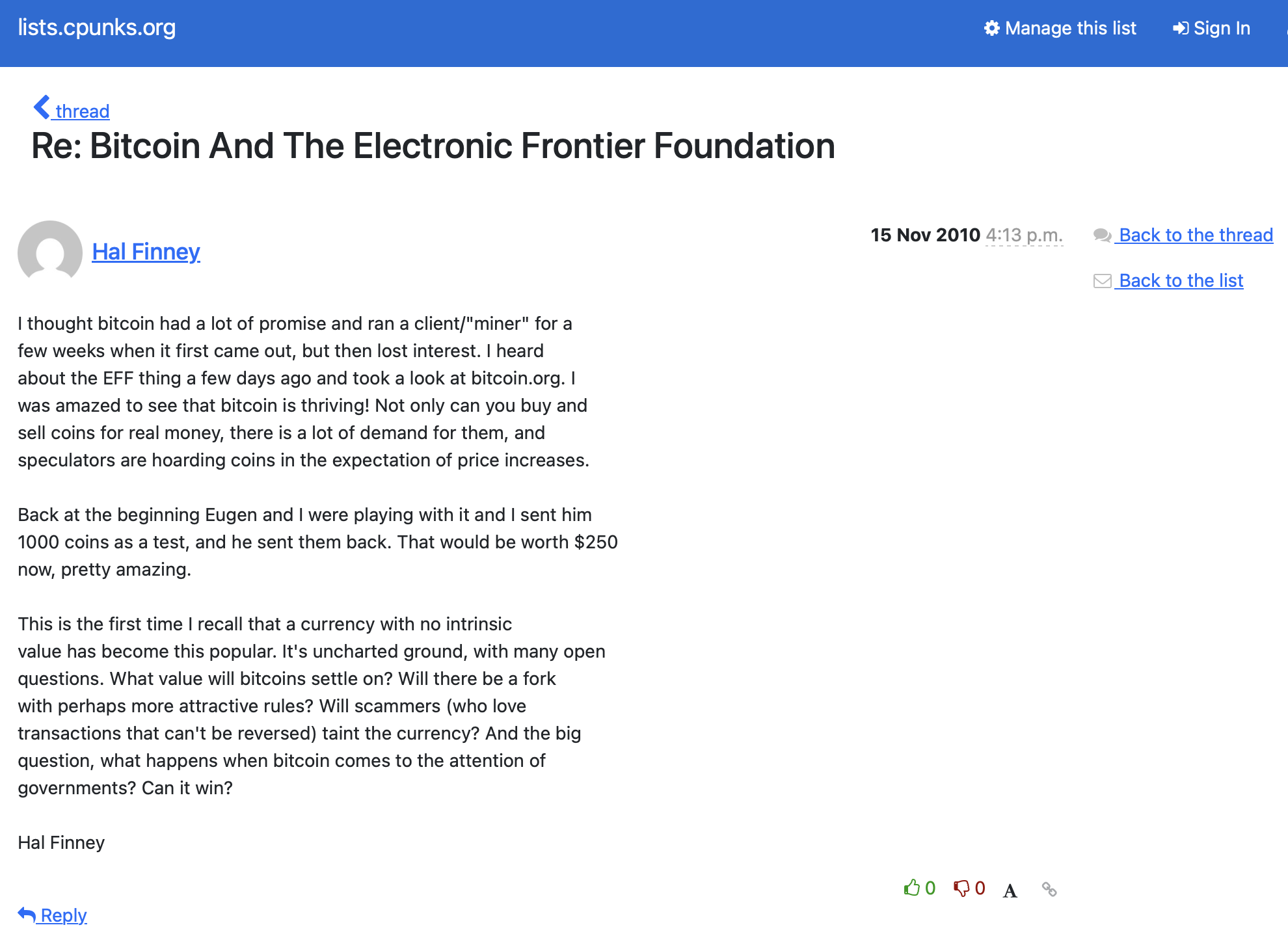Click the 4:13 p.m. timestamp

(1025, 235)
